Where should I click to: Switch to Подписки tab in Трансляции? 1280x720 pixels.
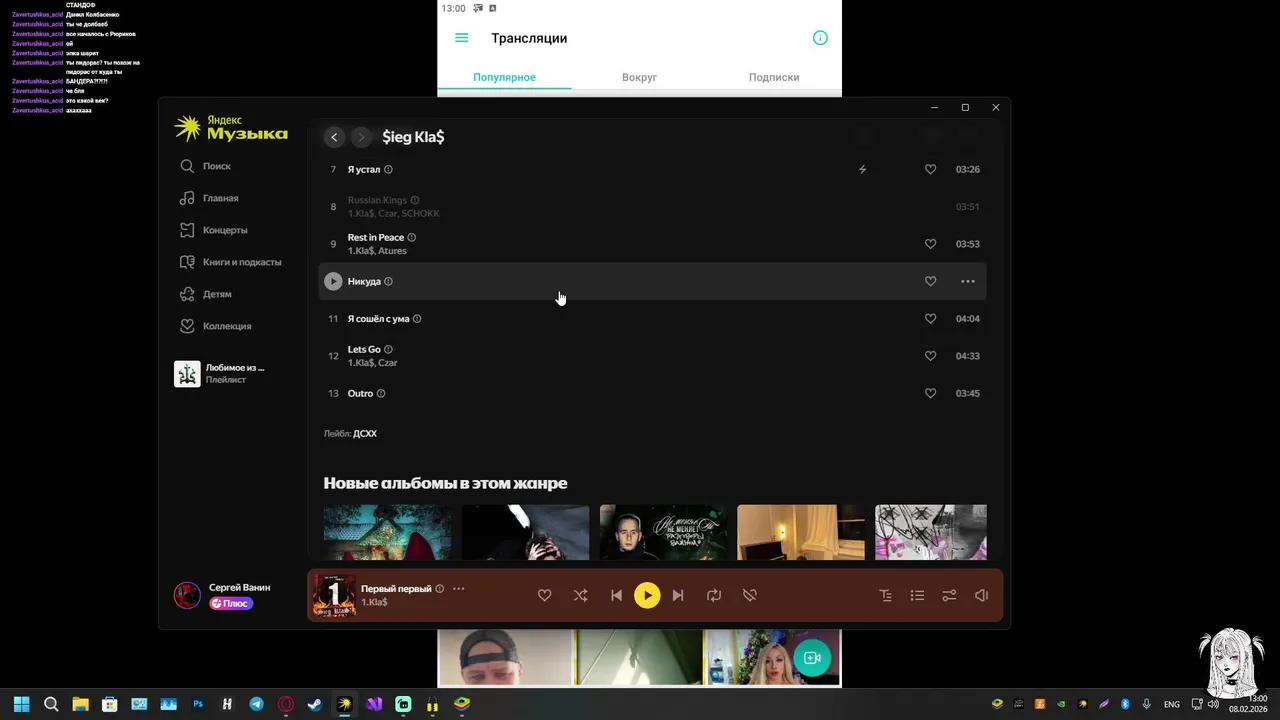tap(774, 77)
